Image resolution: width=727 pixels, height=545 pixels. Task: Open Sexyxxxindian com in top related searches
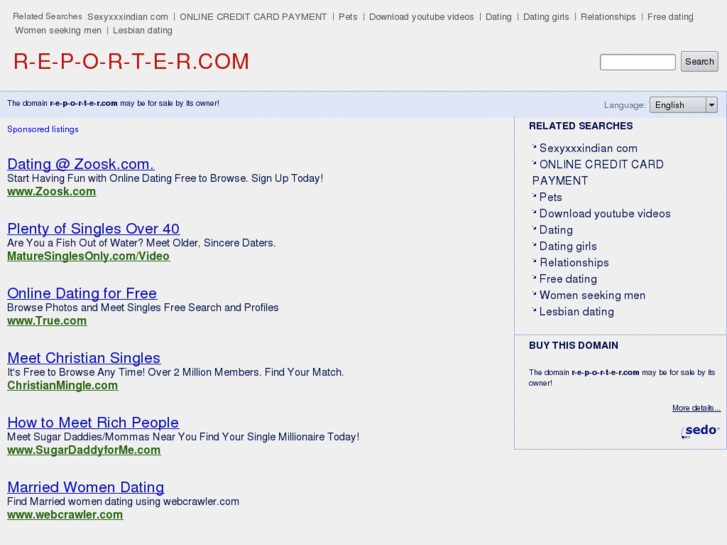pos(128,17)
